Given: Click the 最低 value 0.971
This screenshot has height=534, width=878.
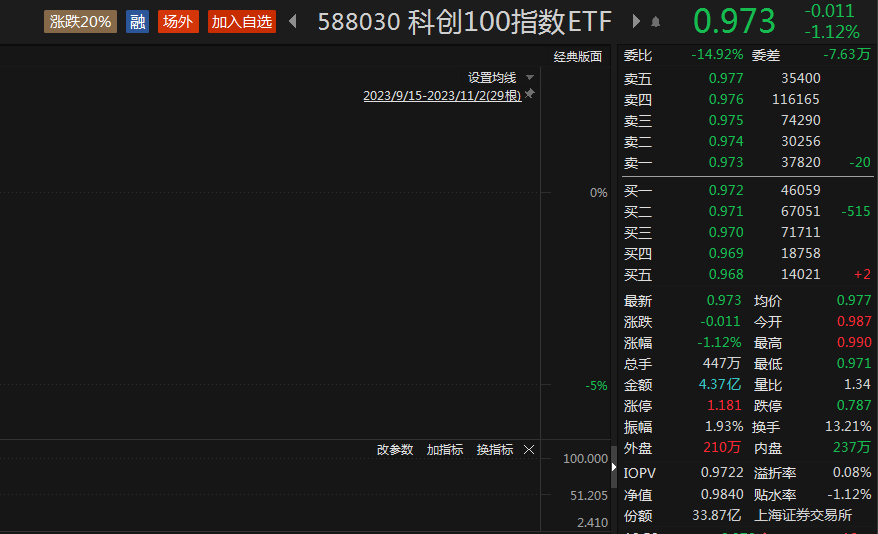Looking at the screenshot, I should (854, 364).
